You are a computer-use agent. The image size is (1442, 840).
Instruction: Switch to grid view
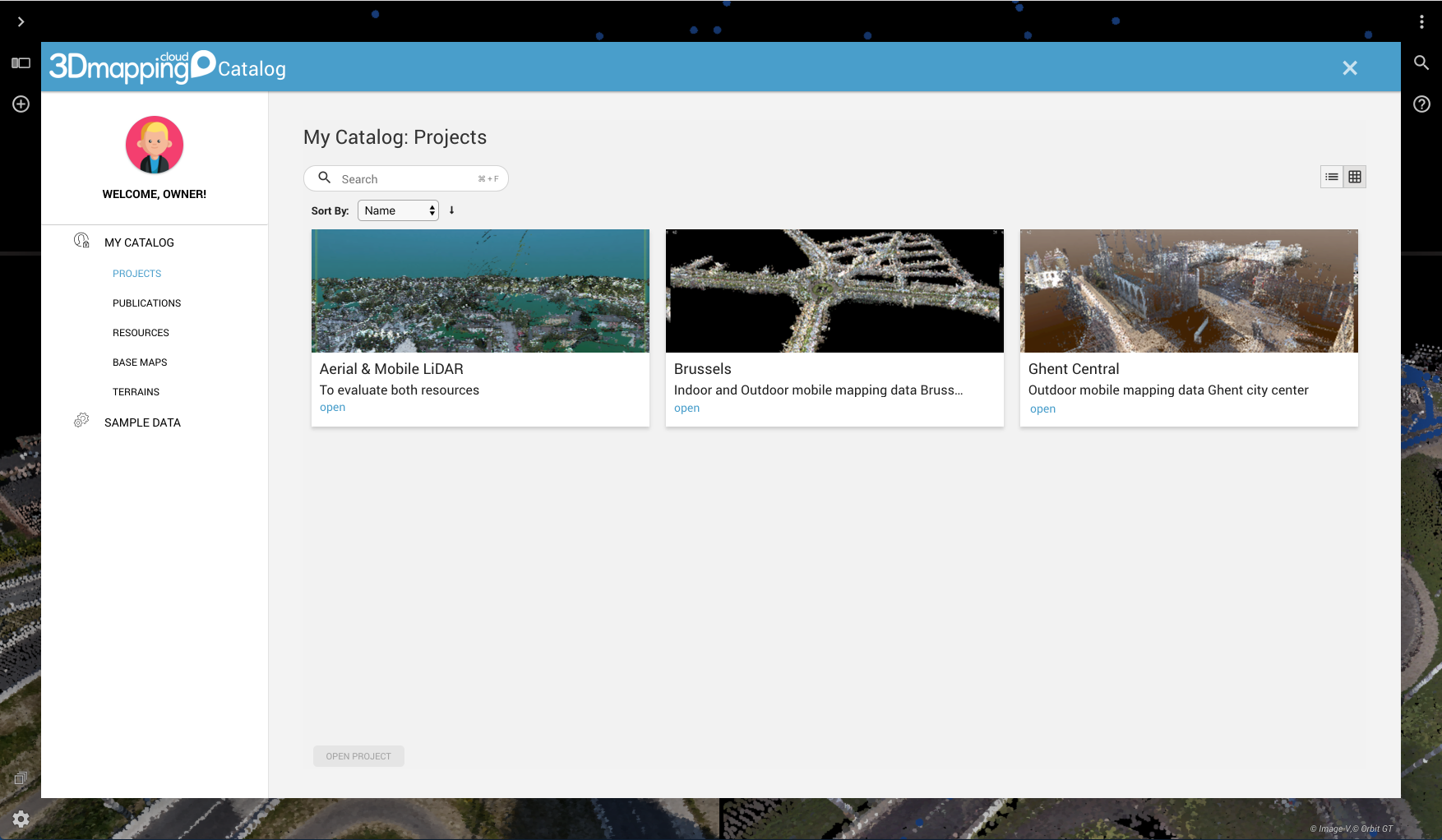[x=1355, y=177]
